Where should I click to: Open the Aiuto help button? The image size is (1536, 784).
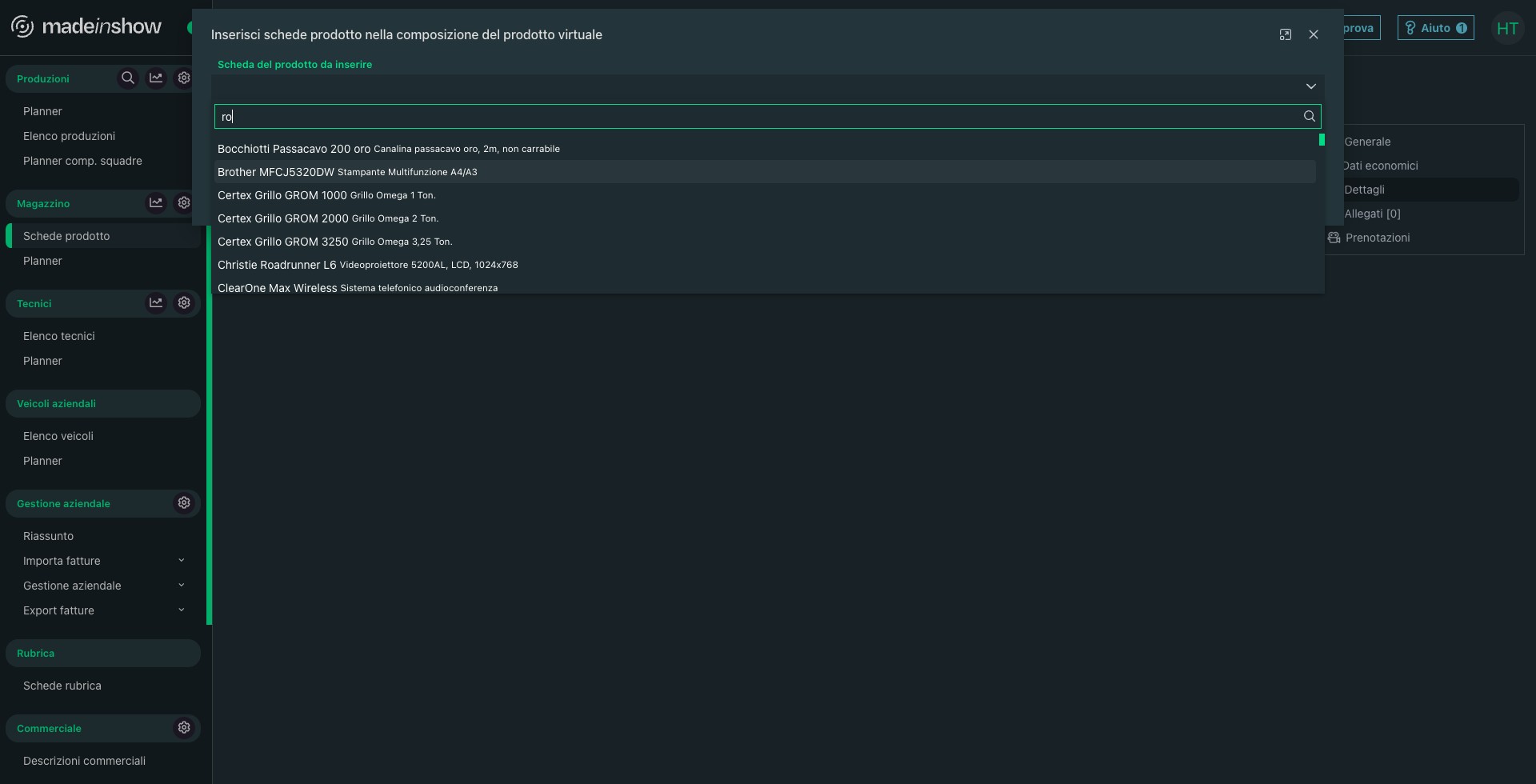(1435, 28)
